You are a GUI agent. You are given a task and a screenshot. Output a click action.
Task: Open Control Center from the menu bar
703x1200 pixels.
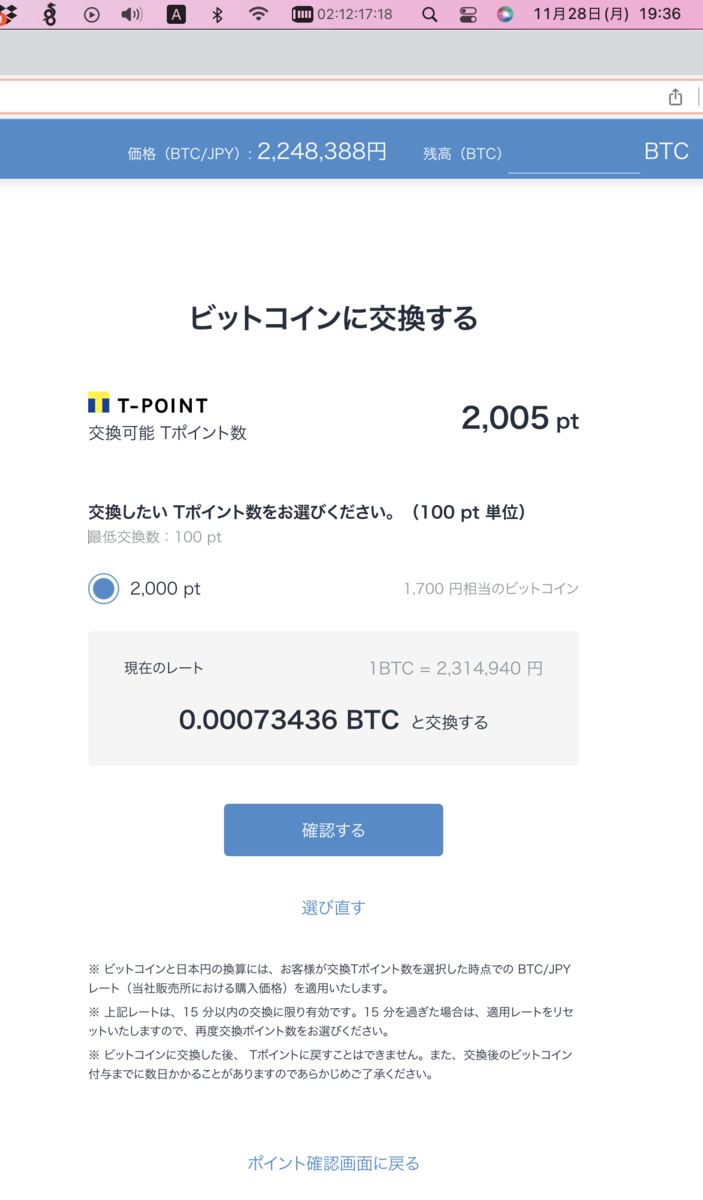click(x=467, y=16)
